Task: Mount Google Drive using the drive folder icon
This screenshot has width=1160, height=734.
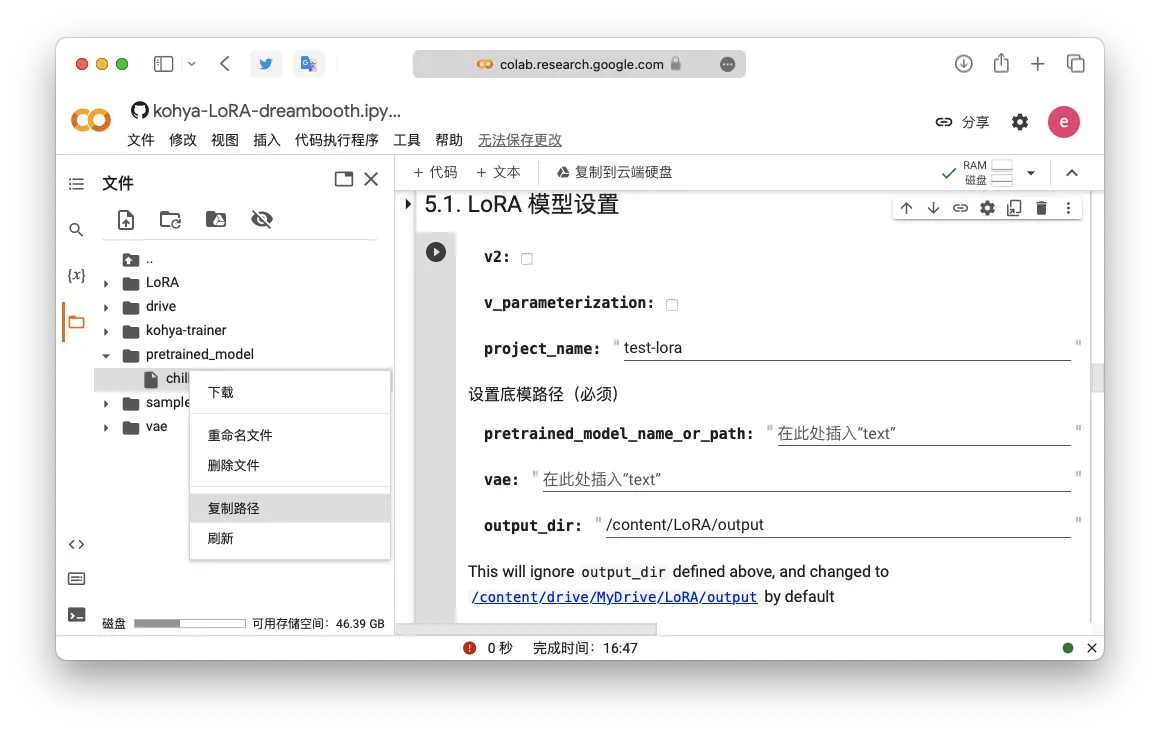Action: click(x=216, y=220)
